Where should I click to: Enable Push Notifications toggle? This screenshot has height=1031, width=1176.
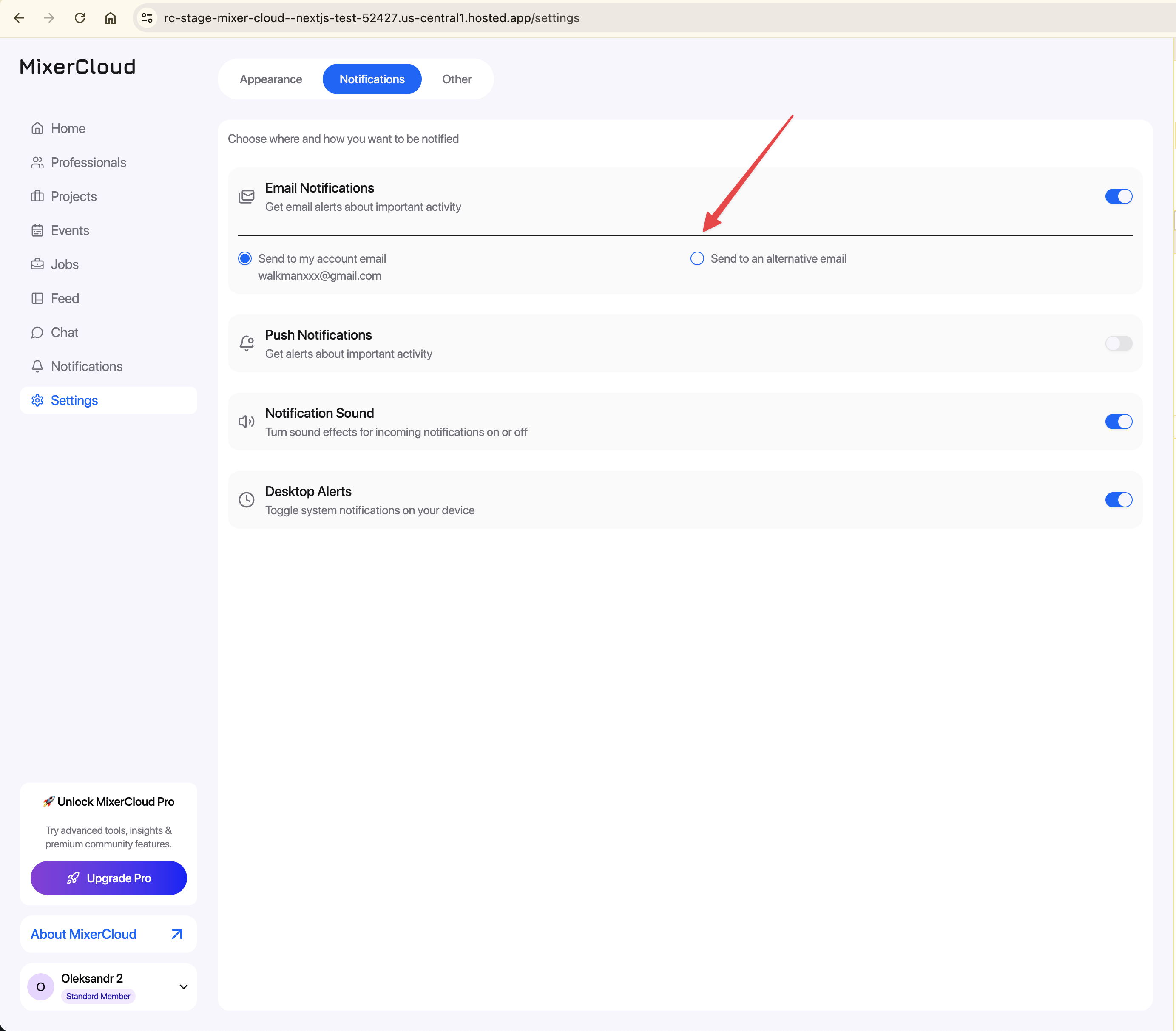pos(1118,343)
